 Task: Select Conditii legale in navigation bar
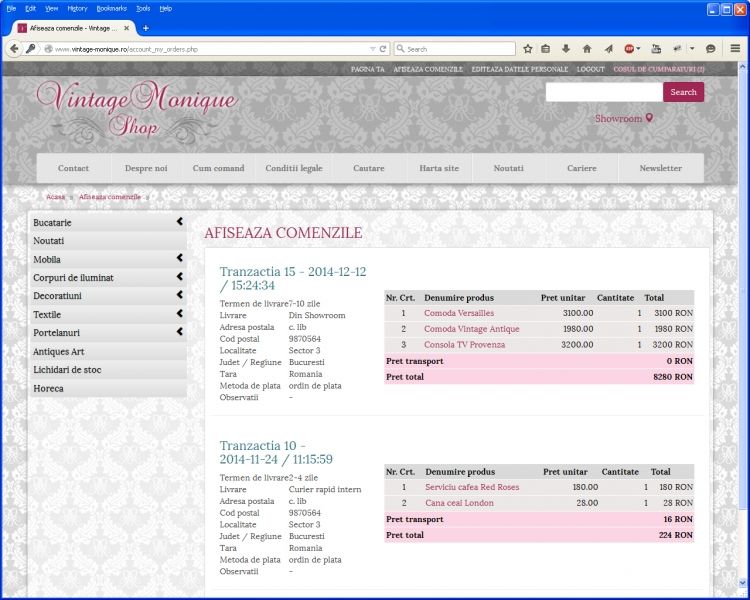click(294, 168)
